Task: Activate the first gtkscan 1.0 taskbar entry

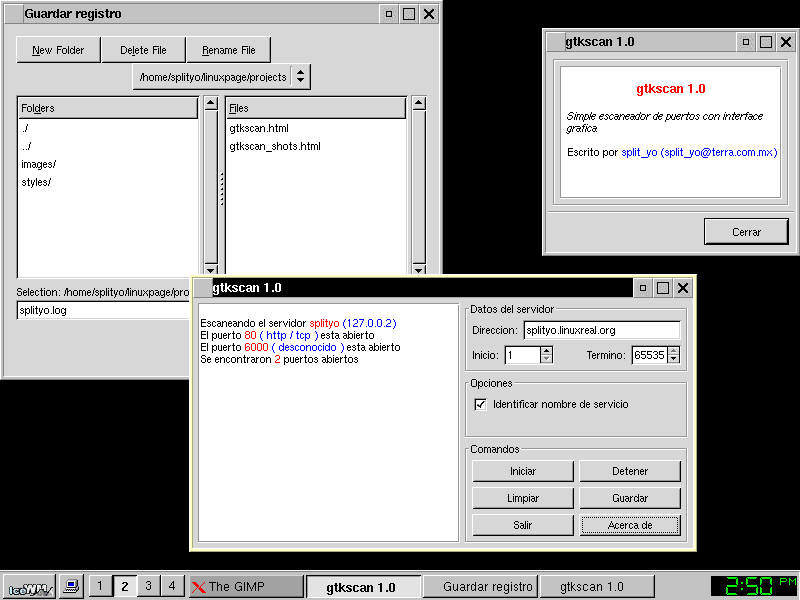Action: [x=363, y=587]
